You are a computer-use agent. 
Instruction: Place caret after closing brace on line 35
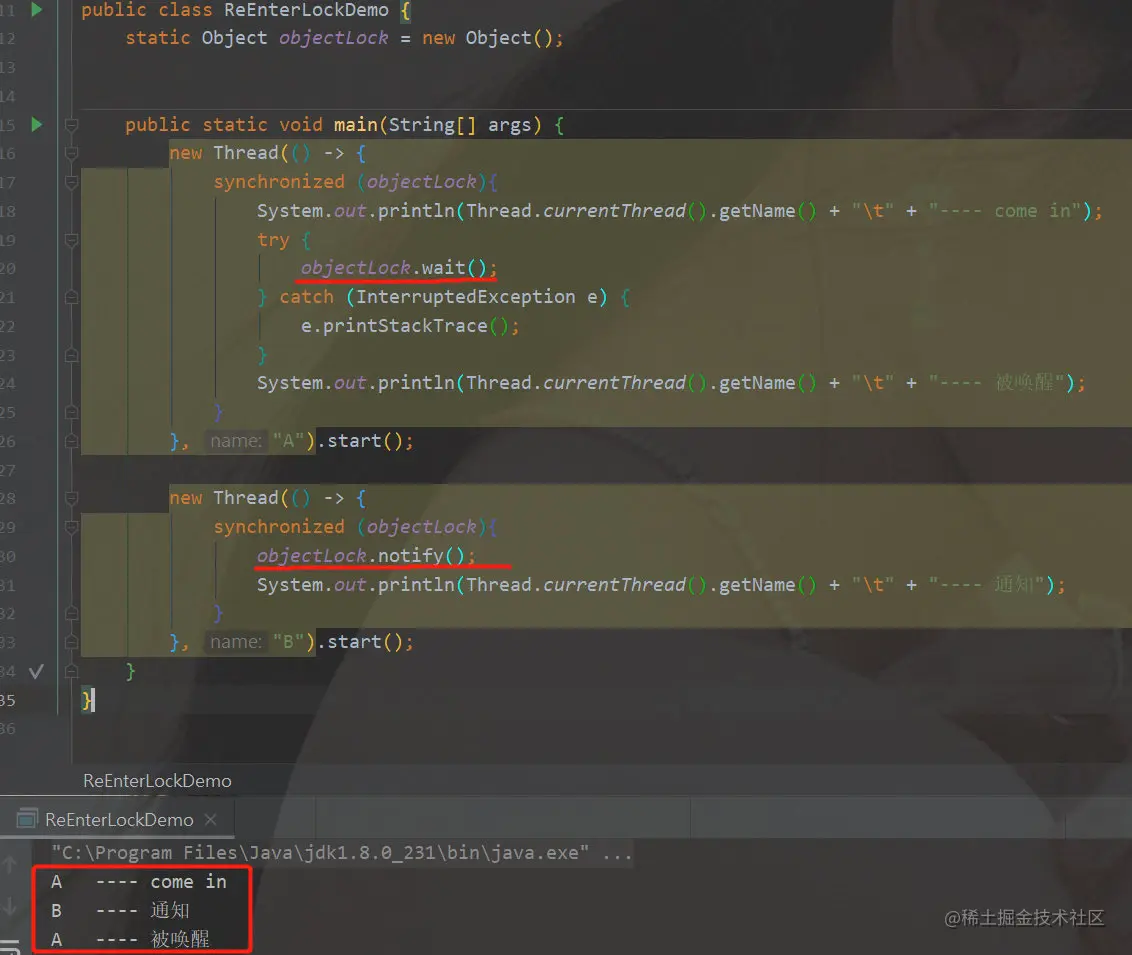(x=95, y=700)
